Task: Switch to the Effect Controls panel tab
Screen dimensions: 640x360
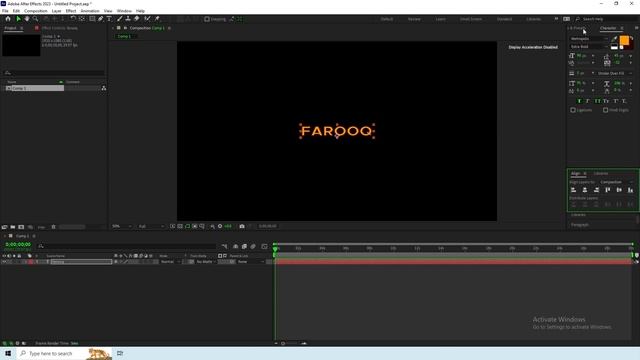Action: pos(59,28)
